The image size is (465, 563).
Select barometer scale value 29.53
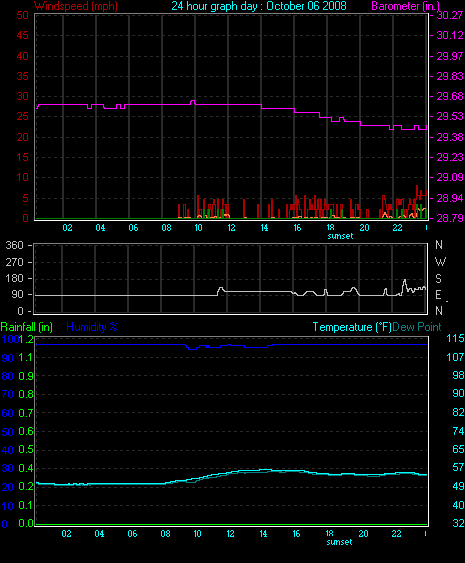point(450,116)
